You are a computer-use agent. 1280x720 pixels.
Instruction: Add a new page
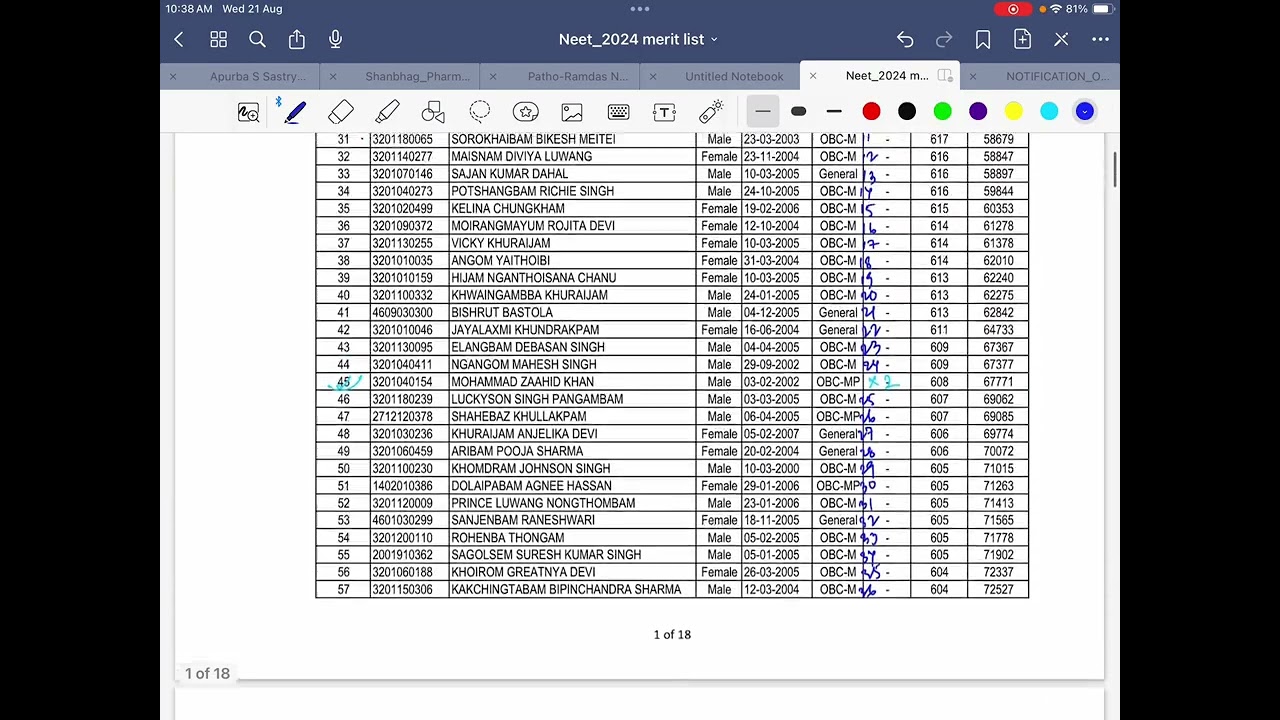1022,39
